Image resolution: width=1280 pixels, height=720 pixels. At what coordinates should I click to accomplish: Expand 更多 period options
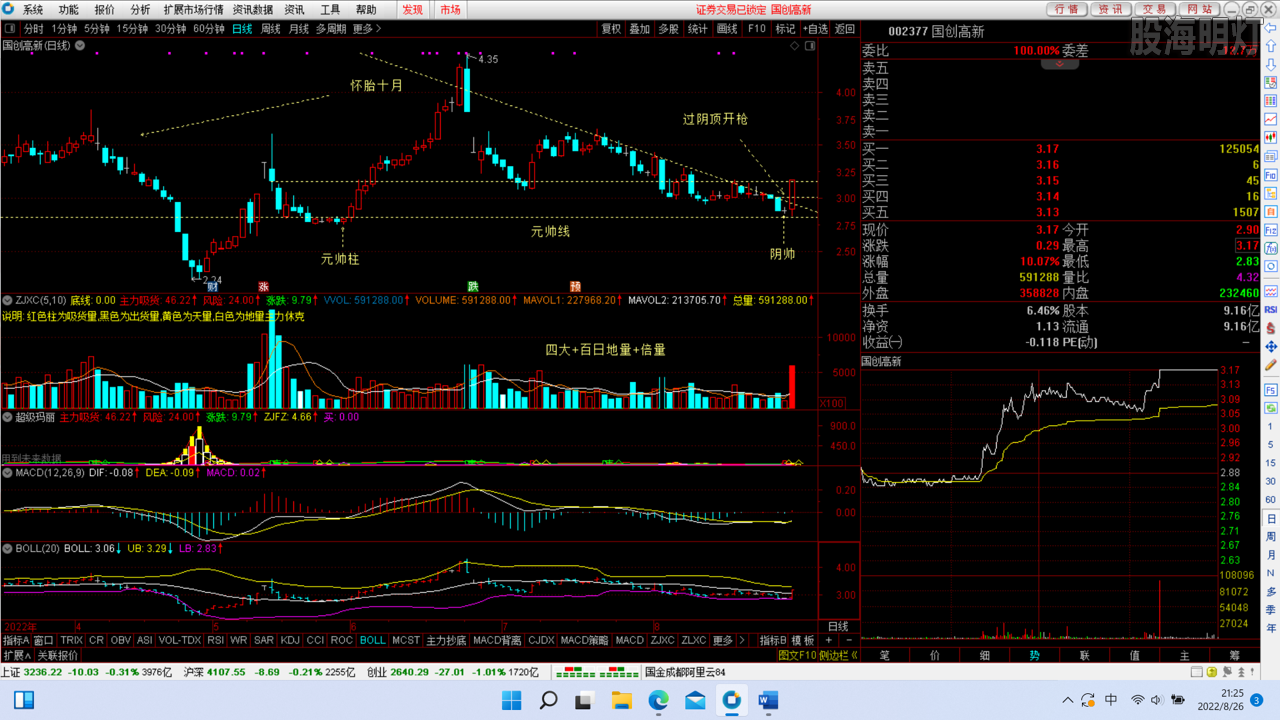(x=366, y=29)
